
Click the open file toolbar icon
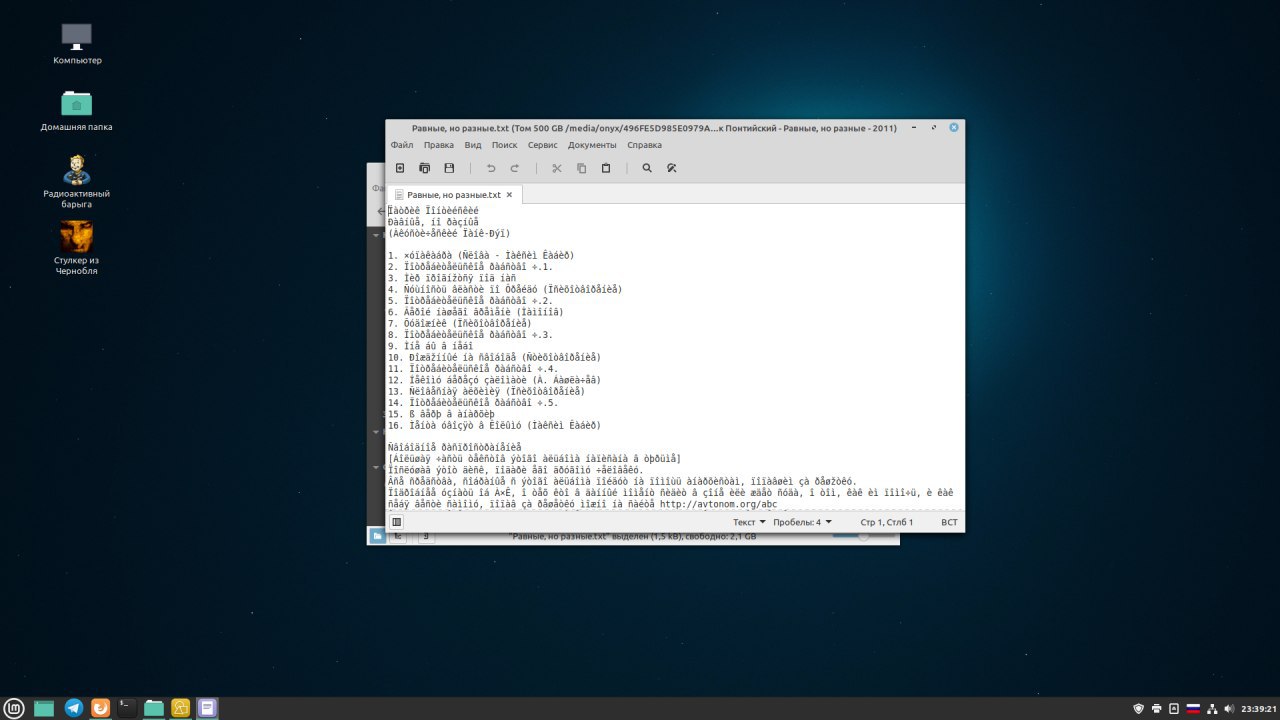[x=424, y=168]
